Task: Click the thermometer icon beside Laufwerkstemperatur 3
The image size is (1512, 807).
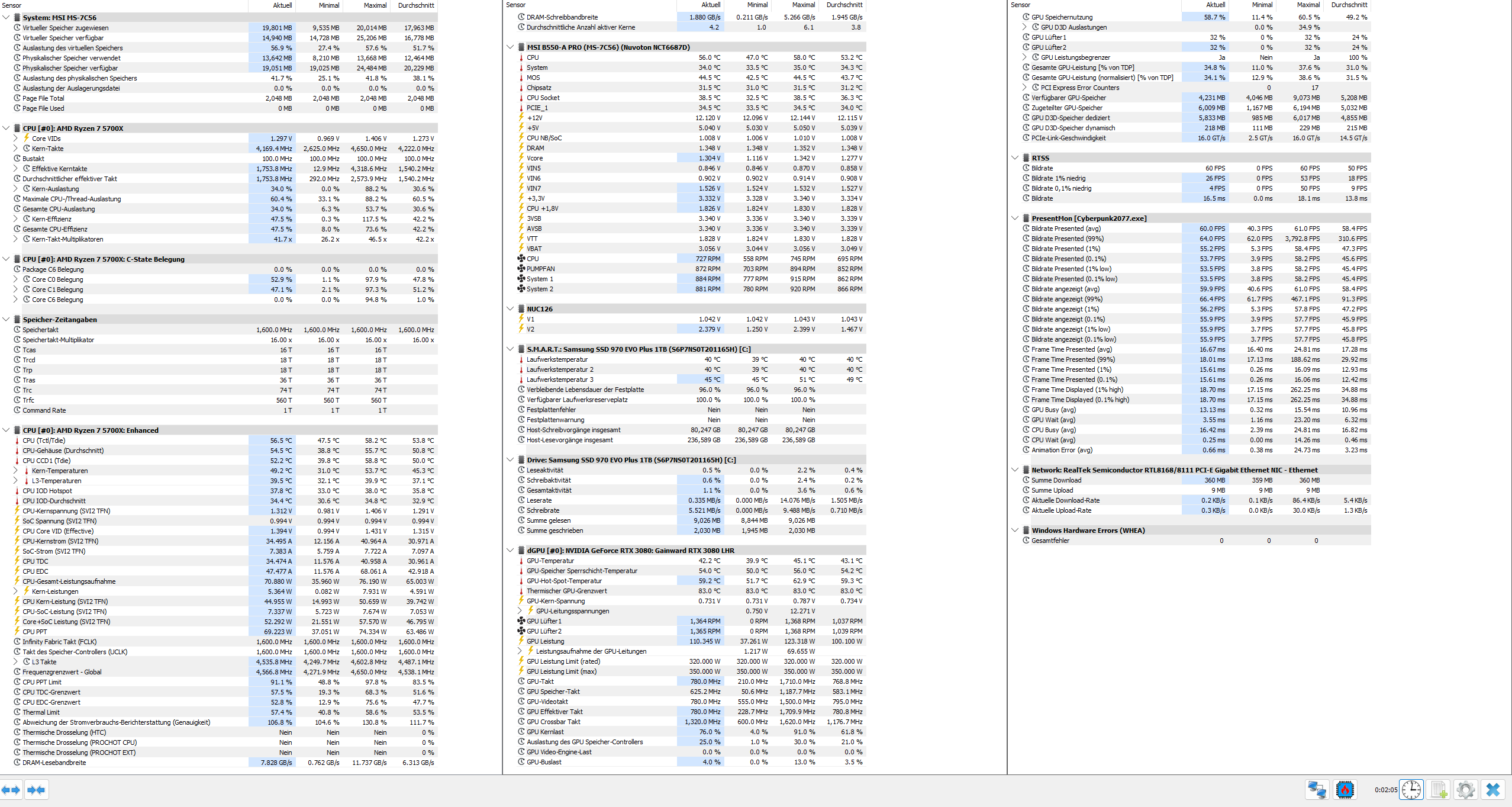Action: tap(521, 380)
